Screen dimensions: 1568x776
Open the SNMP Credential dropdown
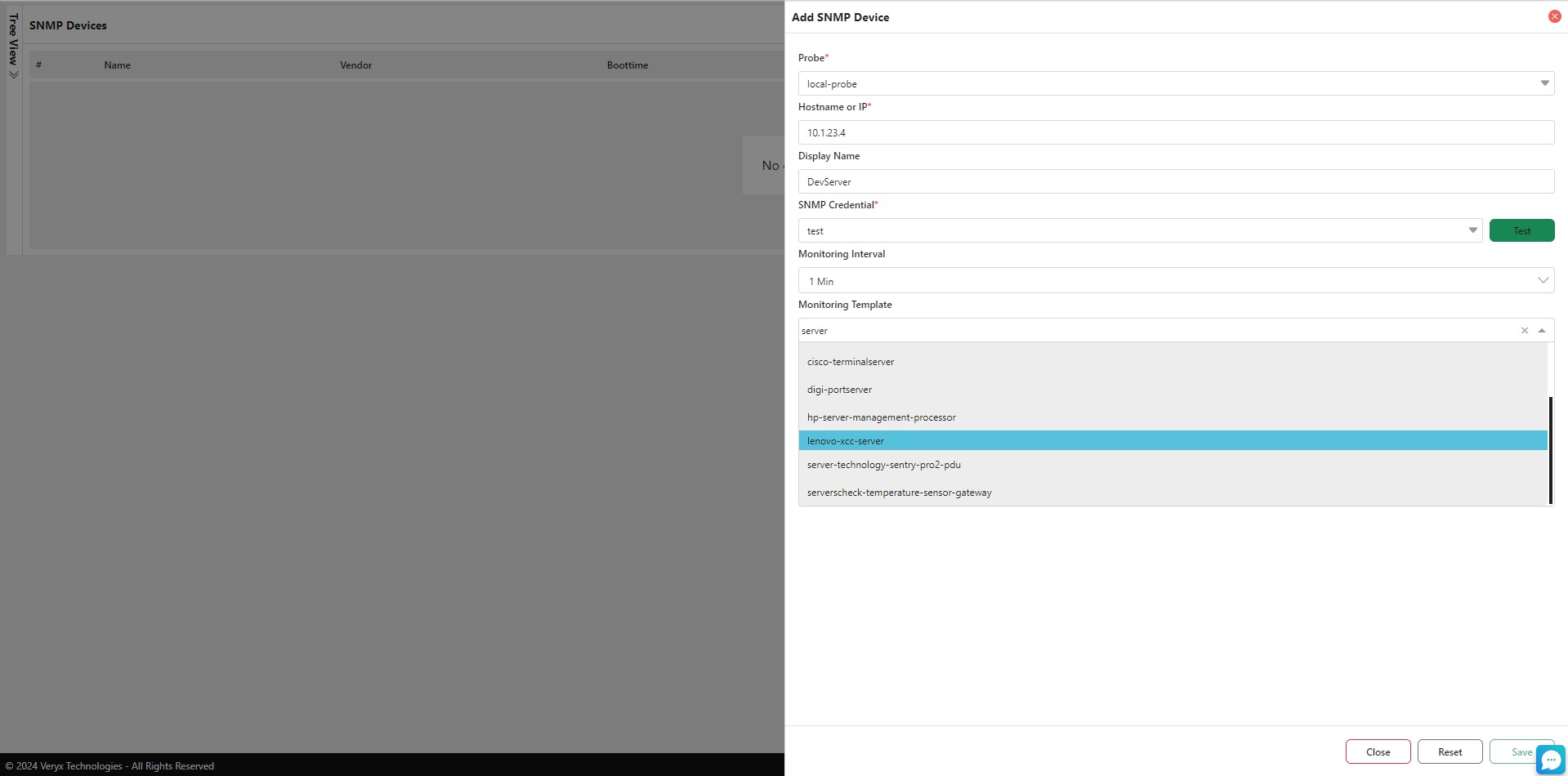pyautogui.click(x=1472, y=230)
